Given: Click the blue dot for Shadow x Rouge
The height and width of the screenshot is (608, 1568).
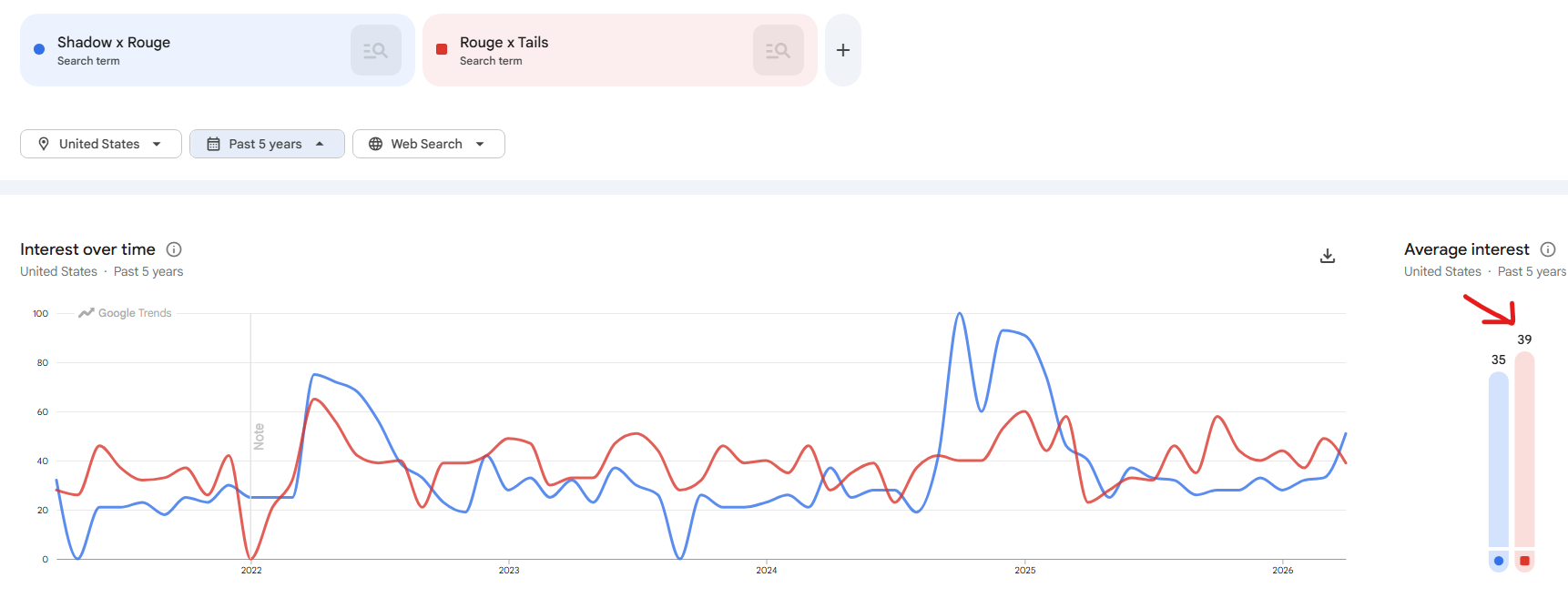Looking at the screenshot, I should (x=39, y=49).
